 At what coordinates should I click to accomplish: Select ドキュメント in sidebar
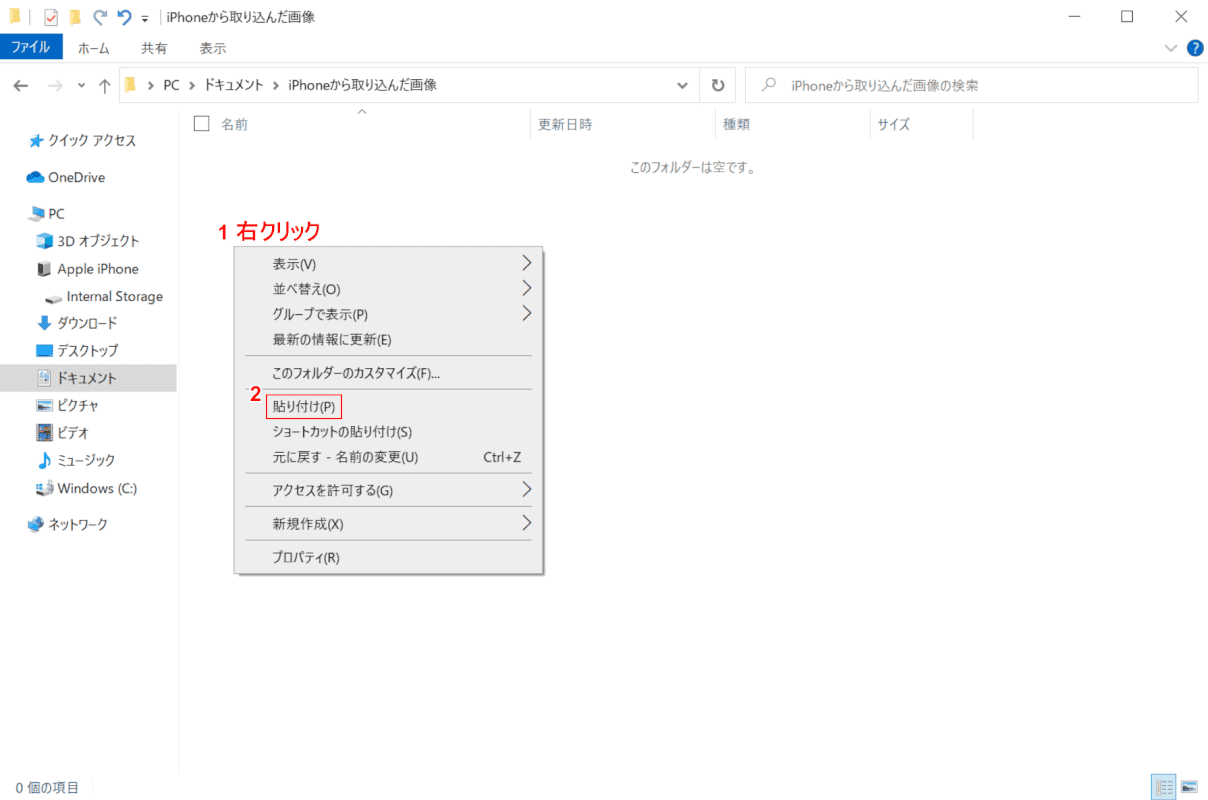88,378
